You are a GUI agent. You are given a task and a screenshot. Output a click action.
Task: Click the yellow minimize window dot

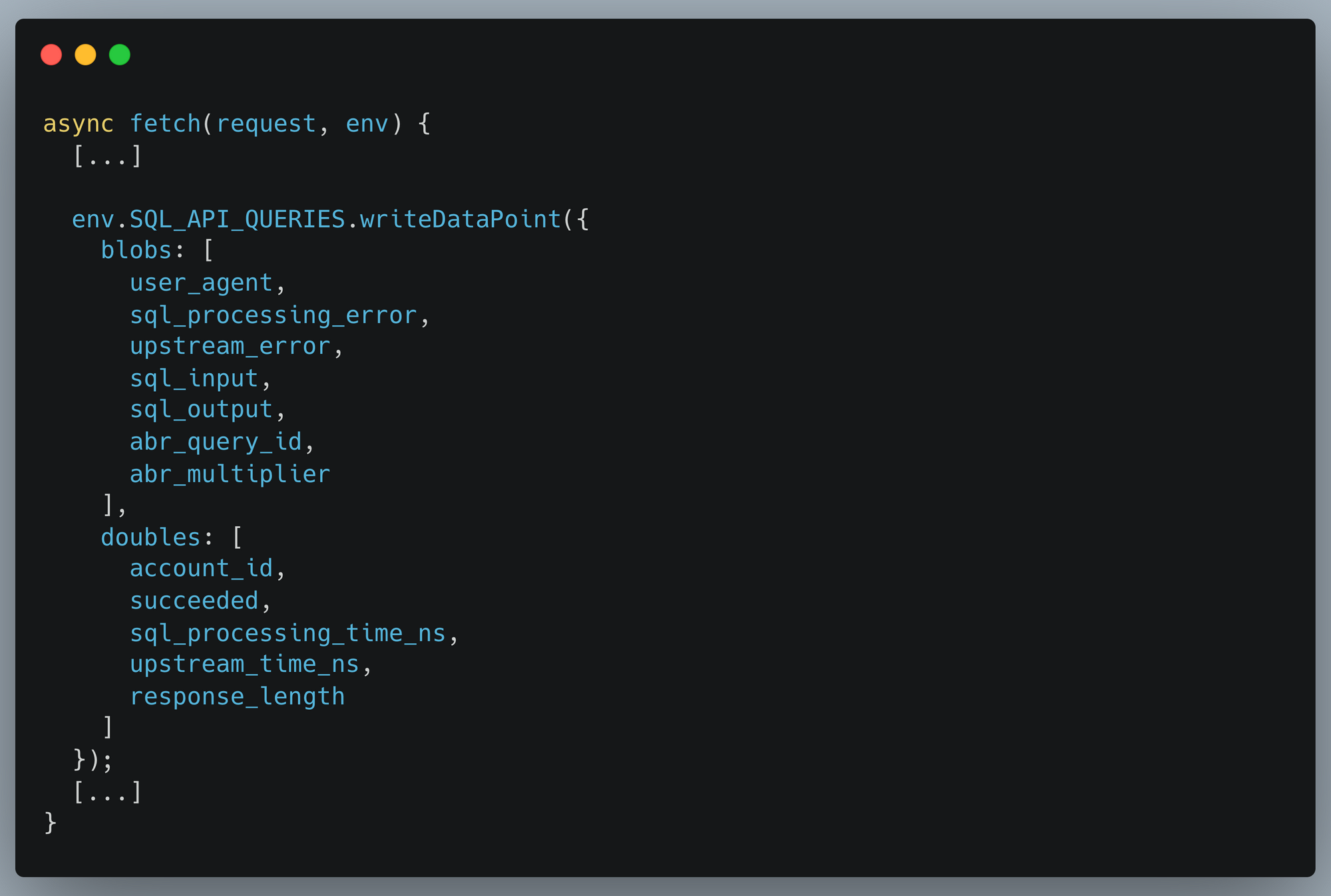[x=85, y=55]
